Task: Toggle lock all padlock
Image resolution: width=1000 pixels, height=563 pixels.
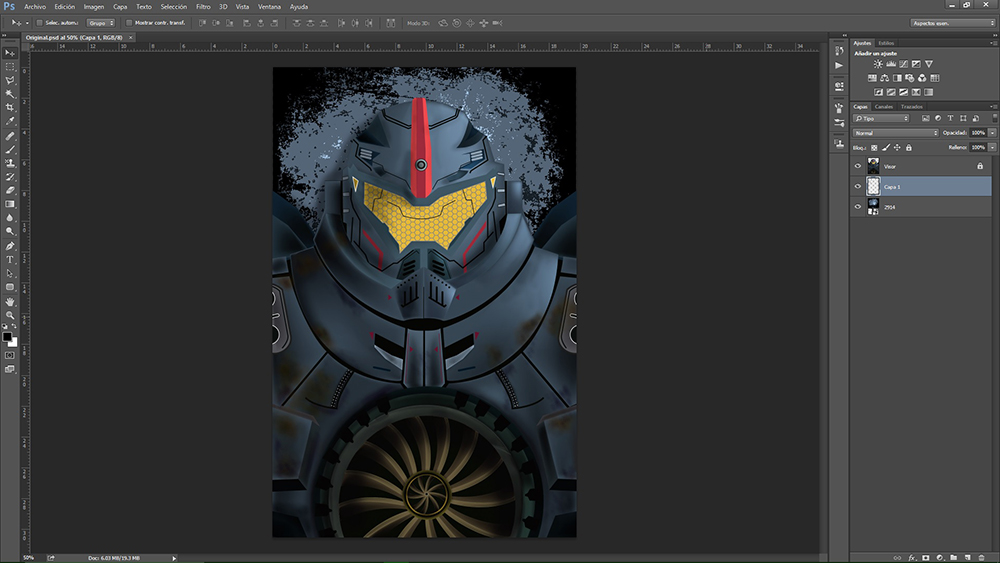Action: [909, 148]
